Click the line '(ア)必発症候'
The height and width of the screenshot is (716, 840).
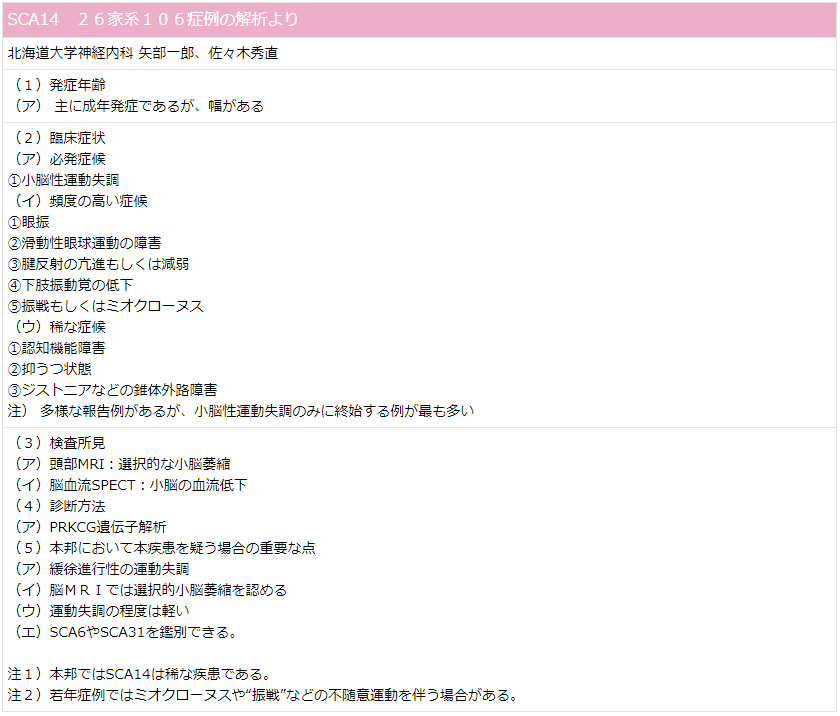[x=58, y=159]
